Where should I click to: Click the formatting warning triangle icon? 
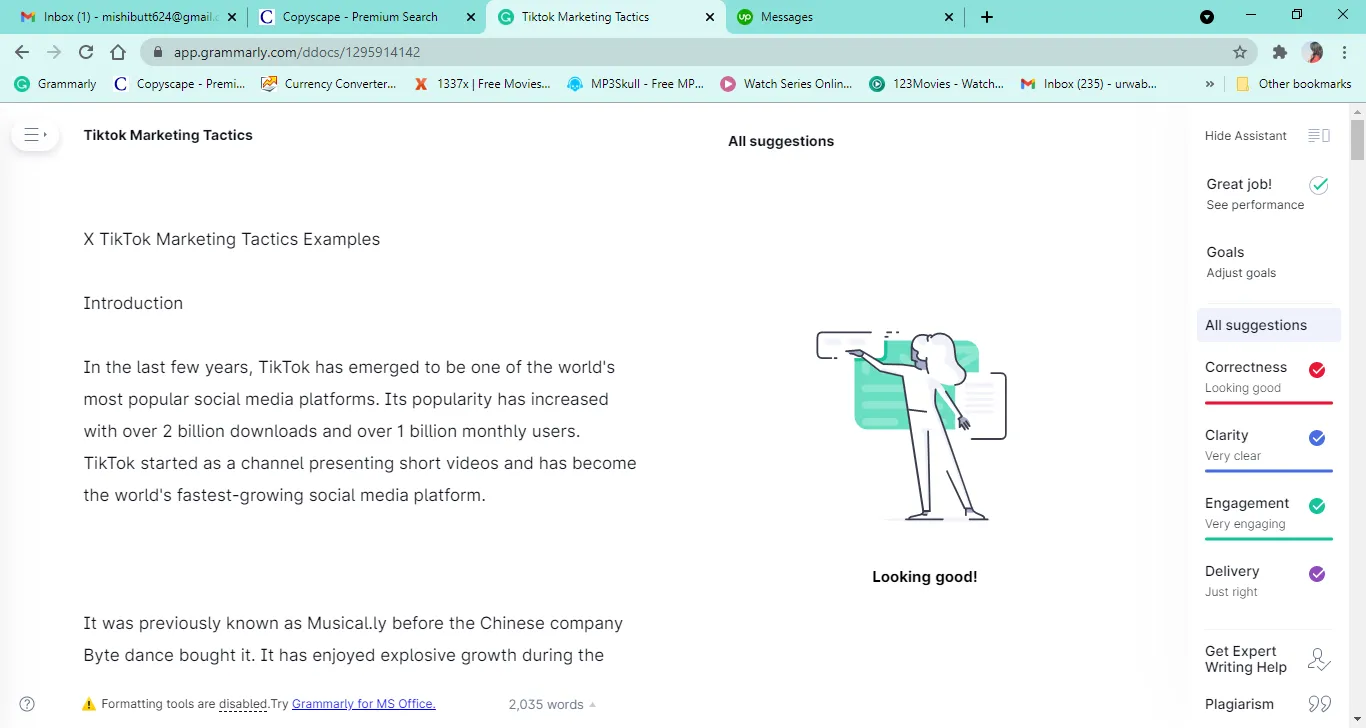coord(89,704)
